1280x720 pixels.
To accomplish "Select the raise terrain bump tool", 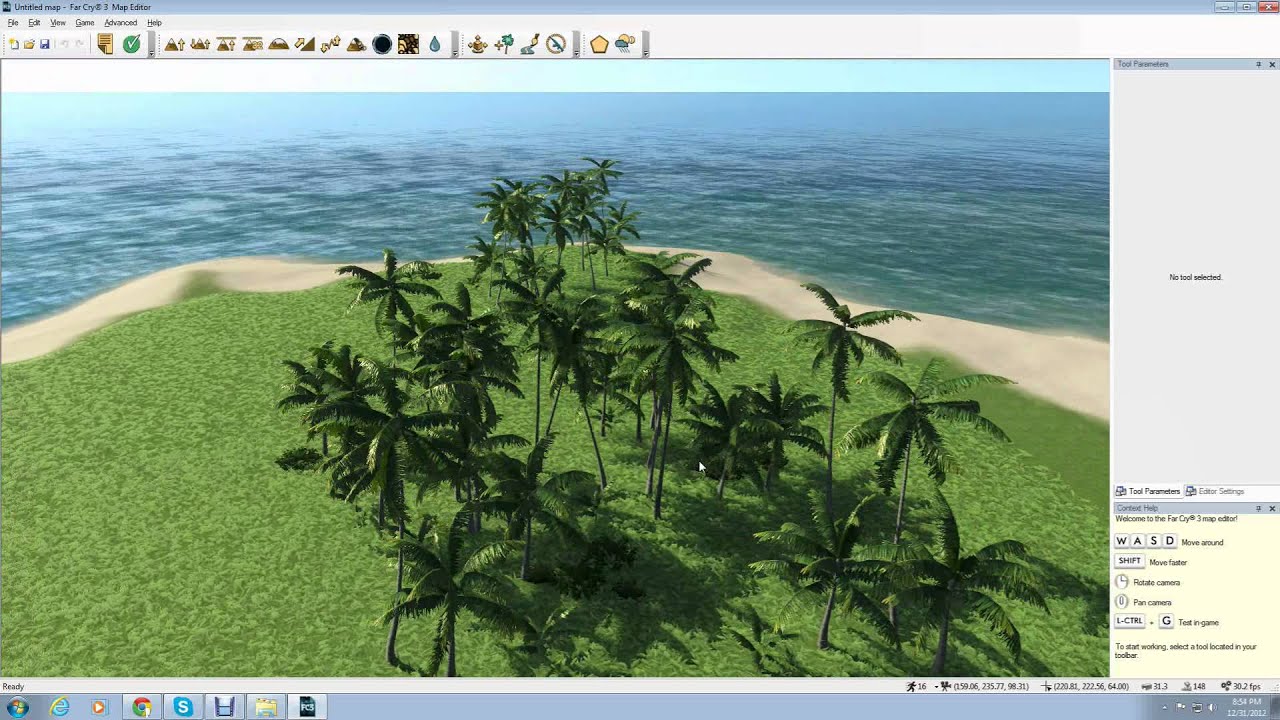I will (x=174, y=44).
